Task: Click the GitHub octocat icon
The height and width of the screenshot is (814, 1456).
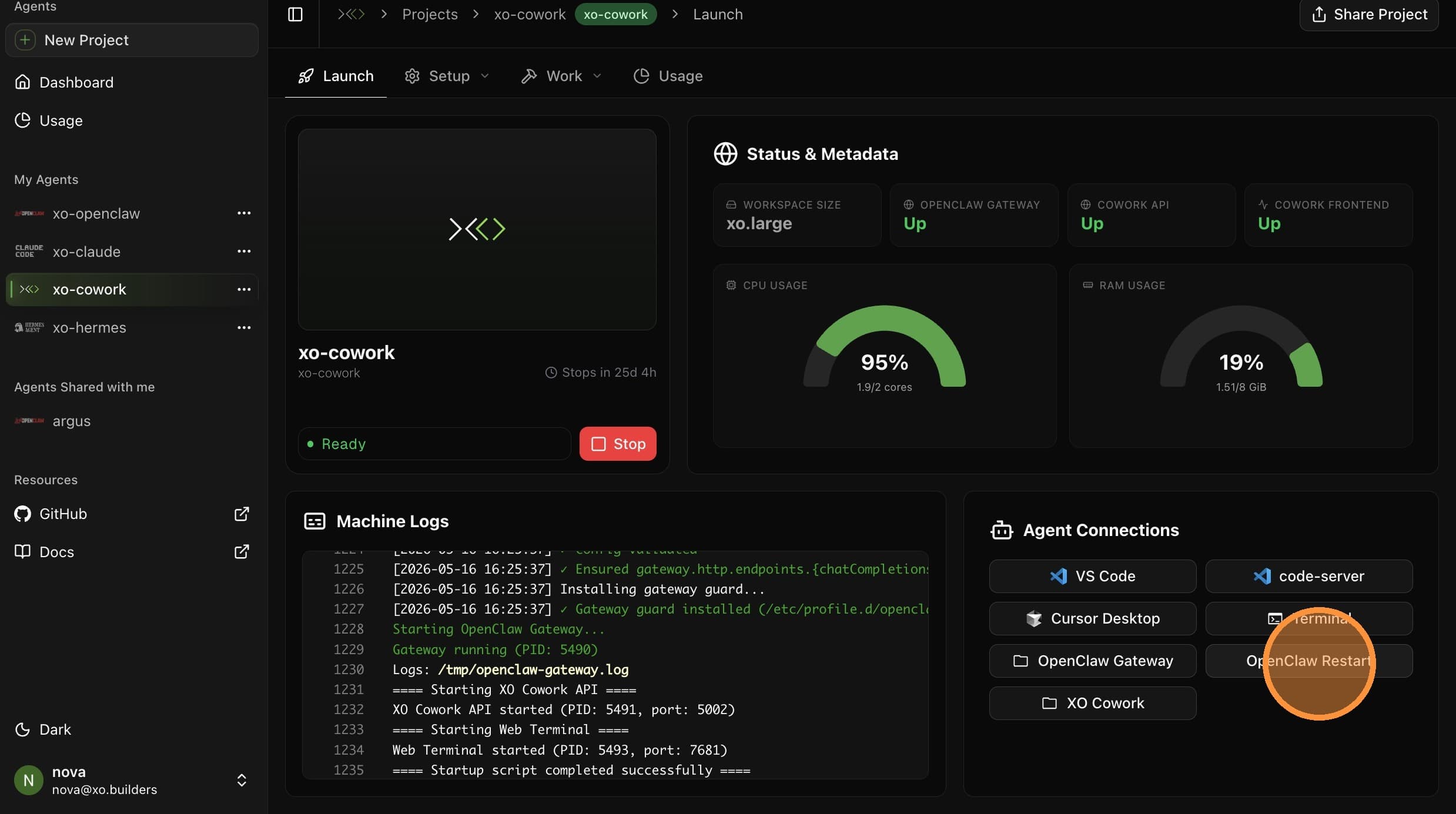Action: pyautogui.click(x=22, y=514)
